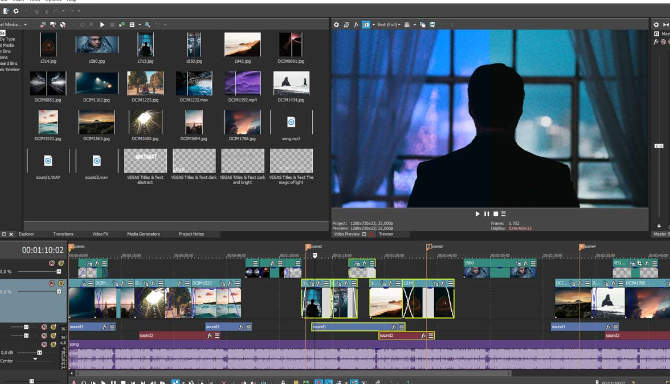
Task: Select the Video Preview tab
Action: click(x=347, y=234)
